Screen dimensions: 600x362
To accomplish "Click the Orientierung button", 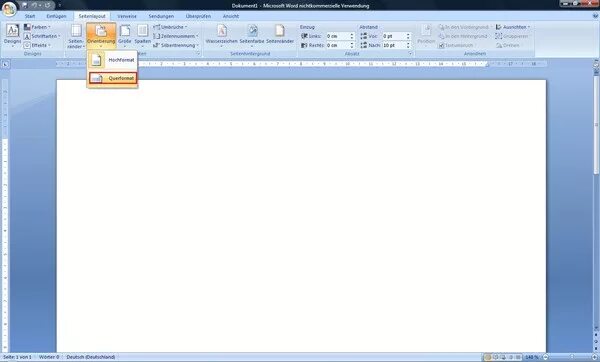I will (101, 35).
